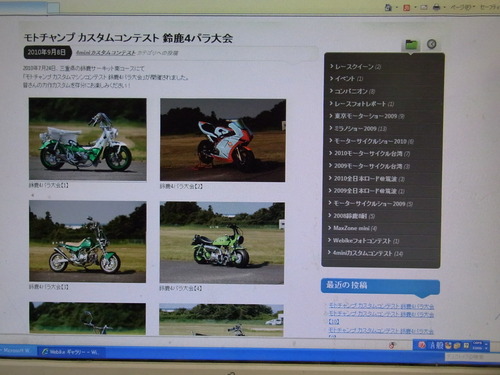Viewport: 500px width, 375px height.
Task: Switch to the Microsoft W... taskbar button
Action: (17, 351)
